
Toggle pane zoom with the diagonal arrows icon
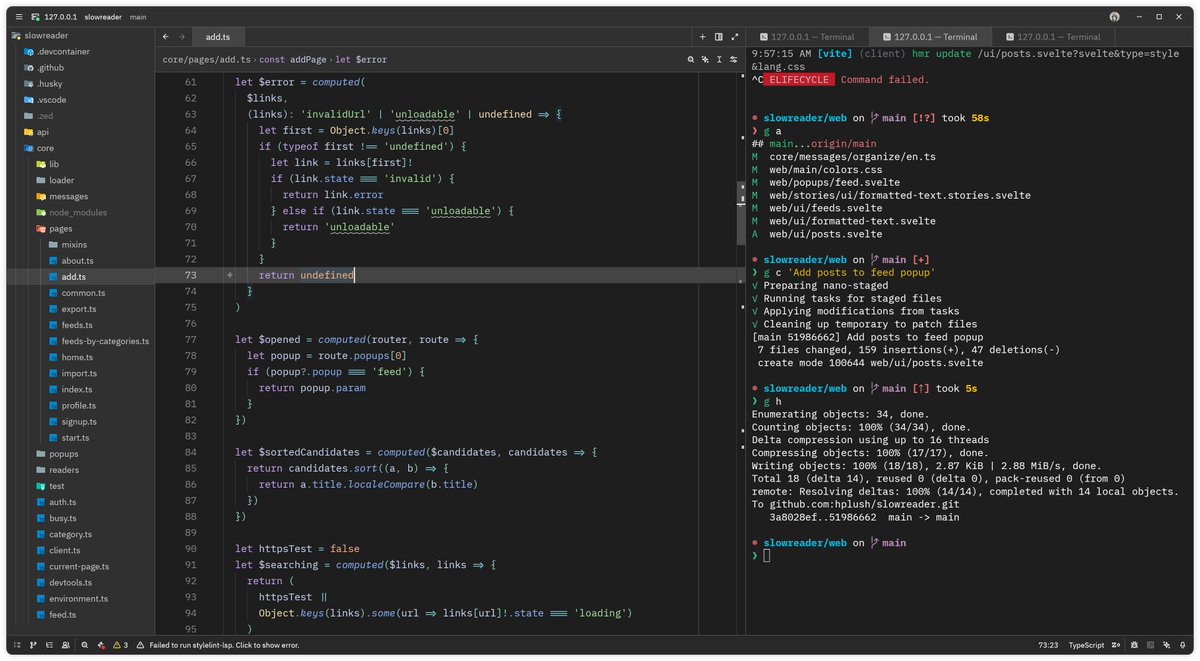click(x=736, y=37)
